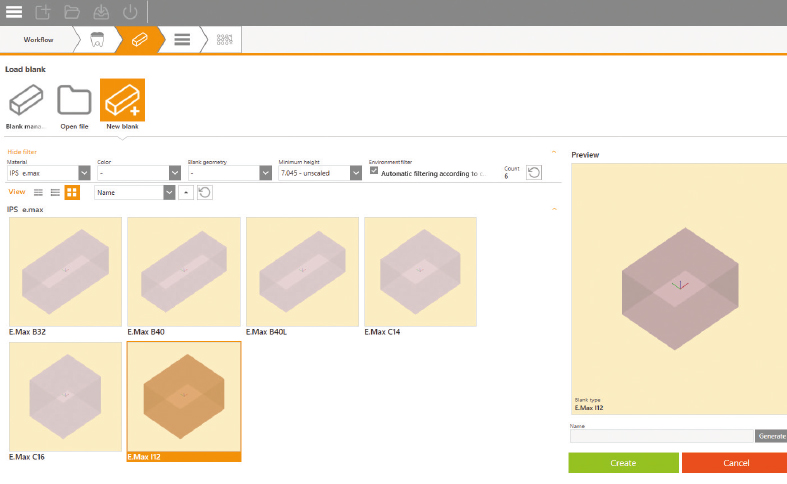
Task: Open the Color dropdown
Action: pyautogui.click(x=139, y=173)
